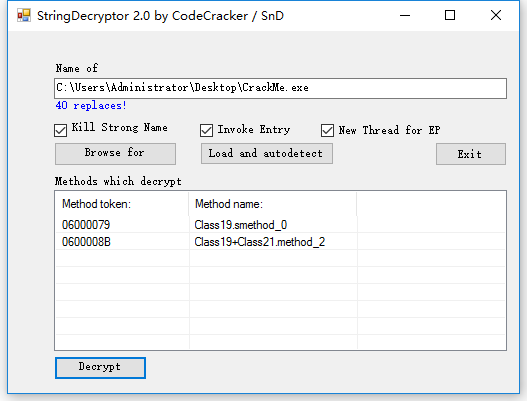Click Class19+Class21.method_2 method name cell
The height and width of the screenshot is (401, 527).
[259, 242]
